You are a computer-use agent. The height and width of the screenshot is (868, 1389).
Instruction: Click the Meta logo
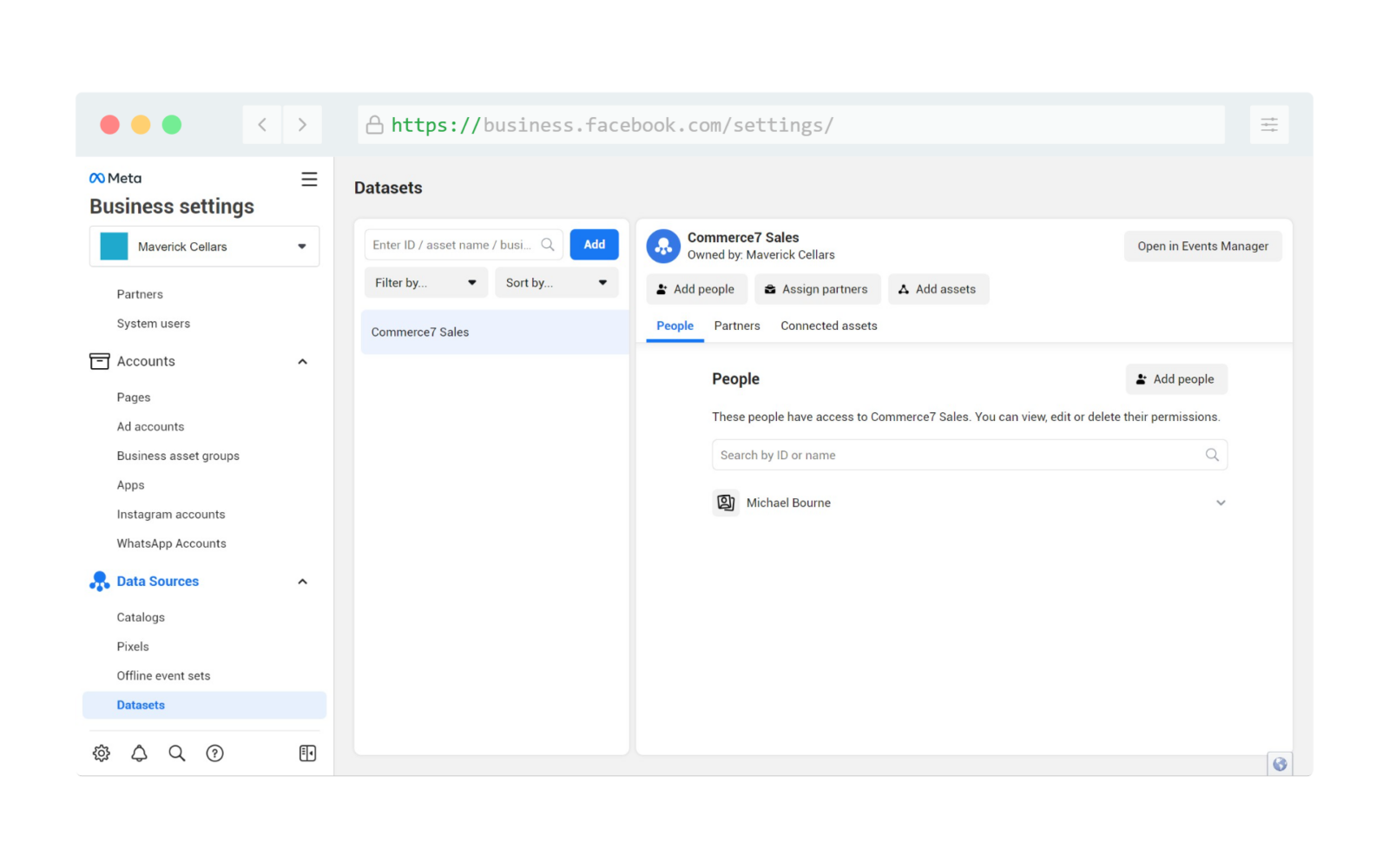pos(115,178)
